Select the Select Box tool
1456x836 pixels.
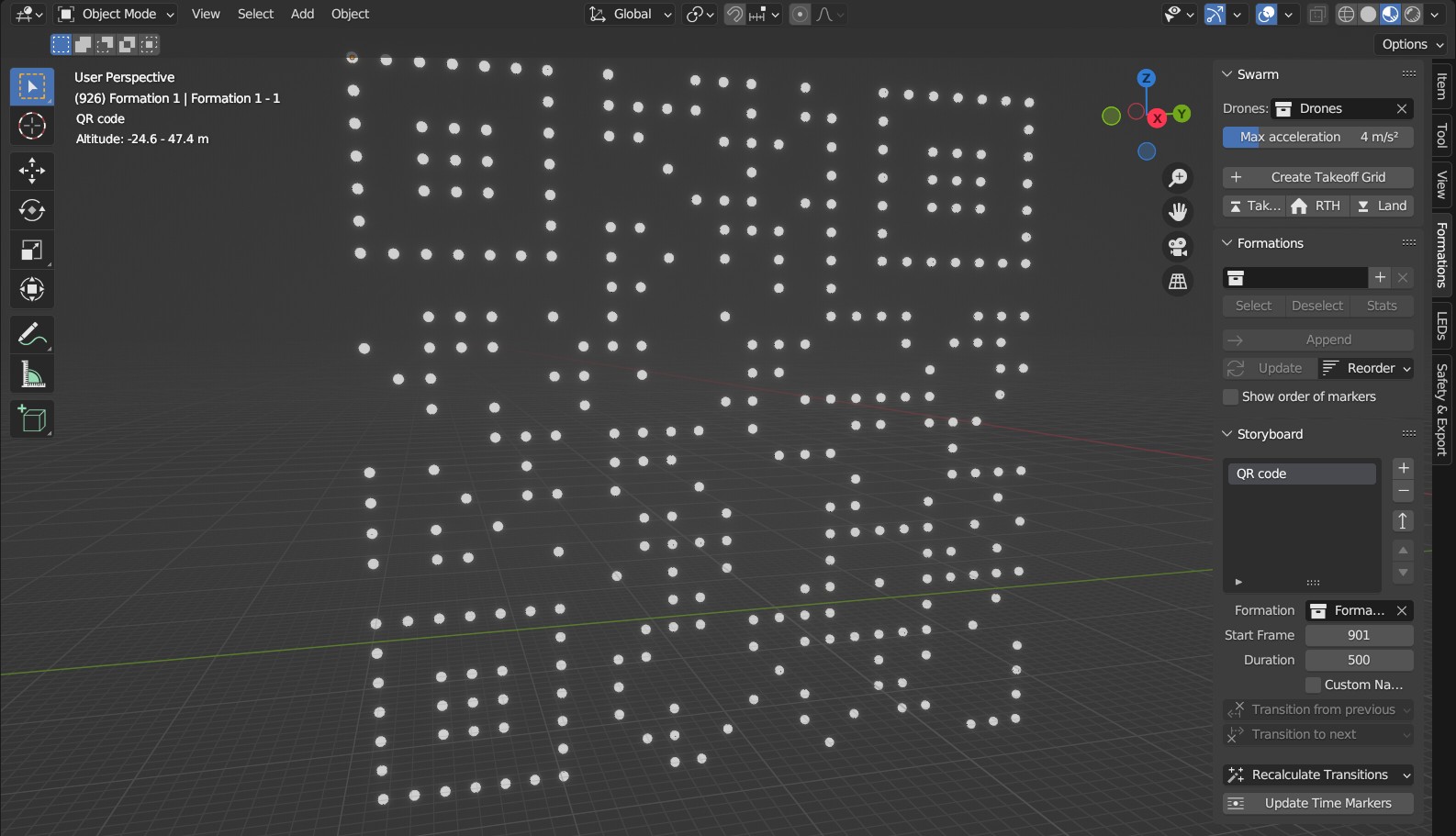(32, 86)
